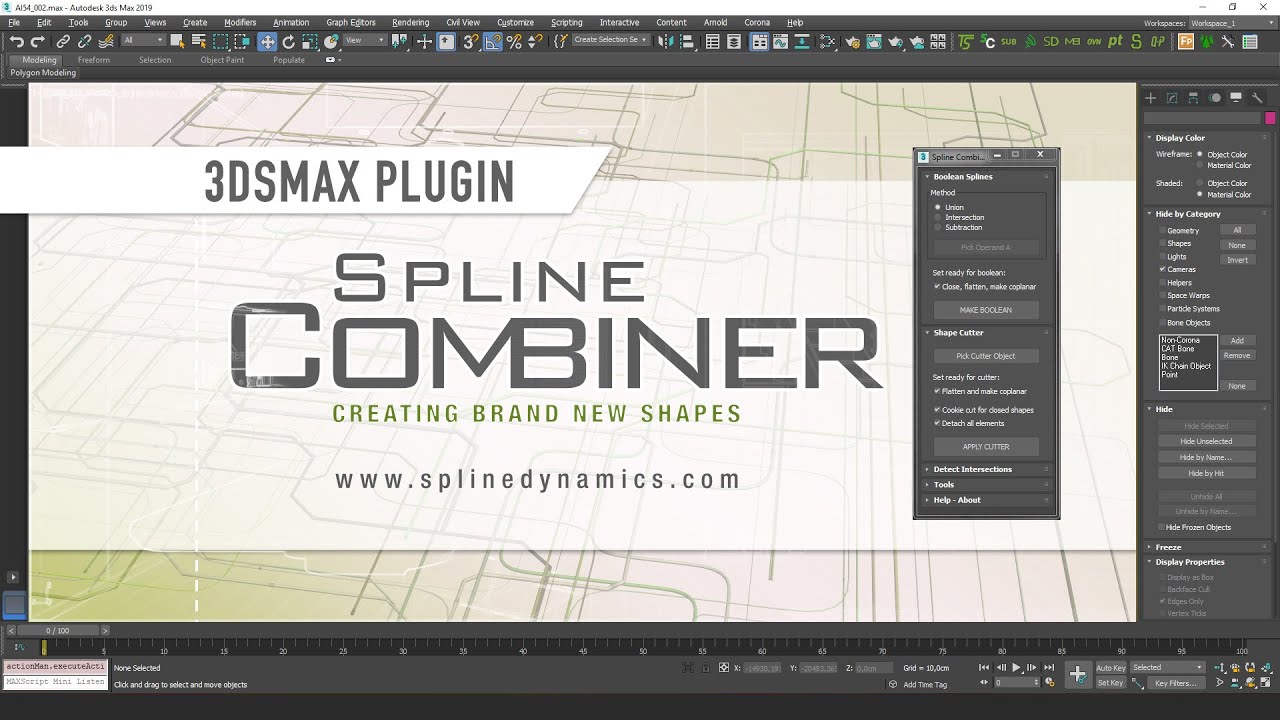The image size is (1280, 720).
Task: Click the Hide Unselected button
Action: pyautogui.click(x=1206, y=441)
